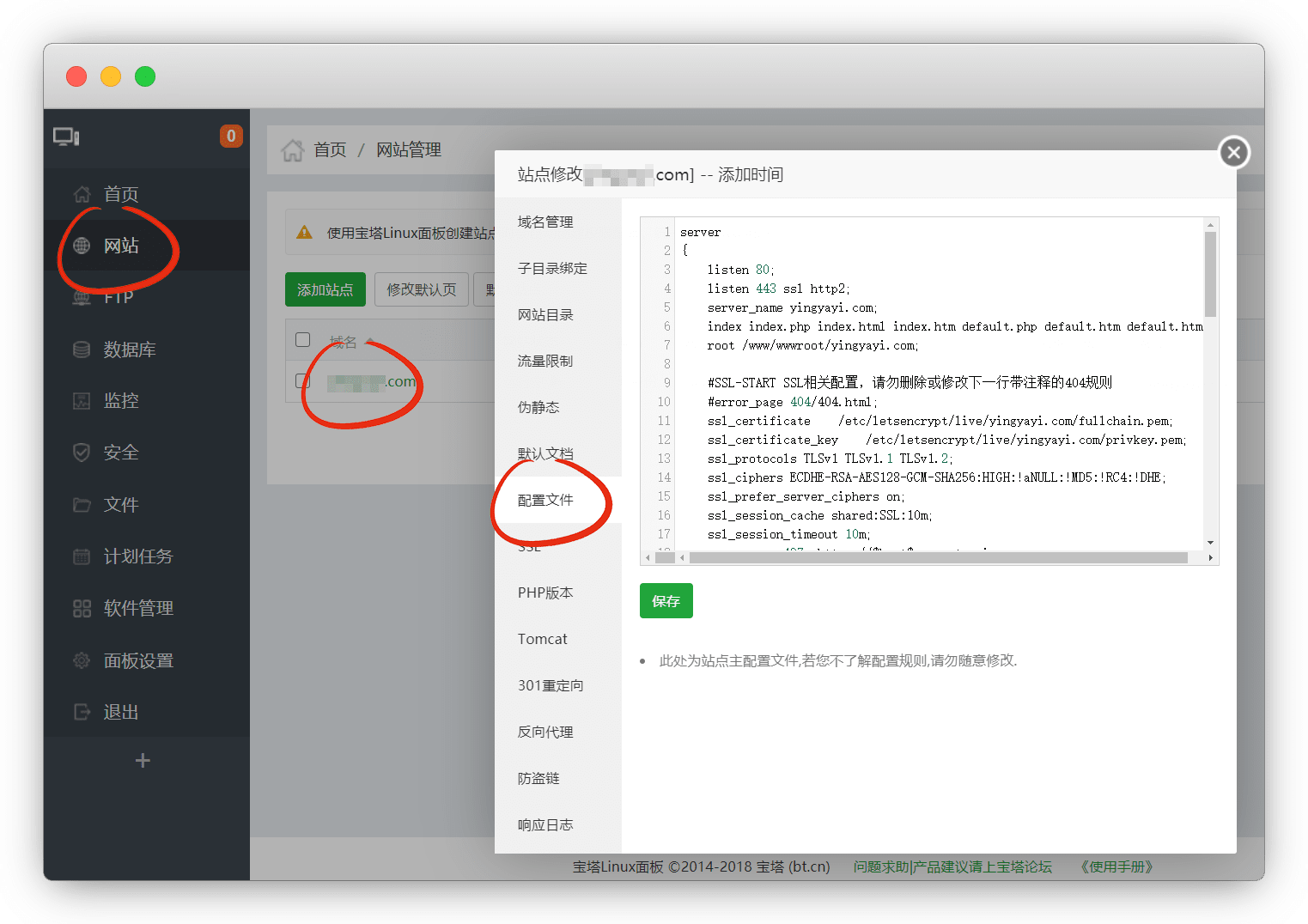Click the files folder icon

coord(82,505)
